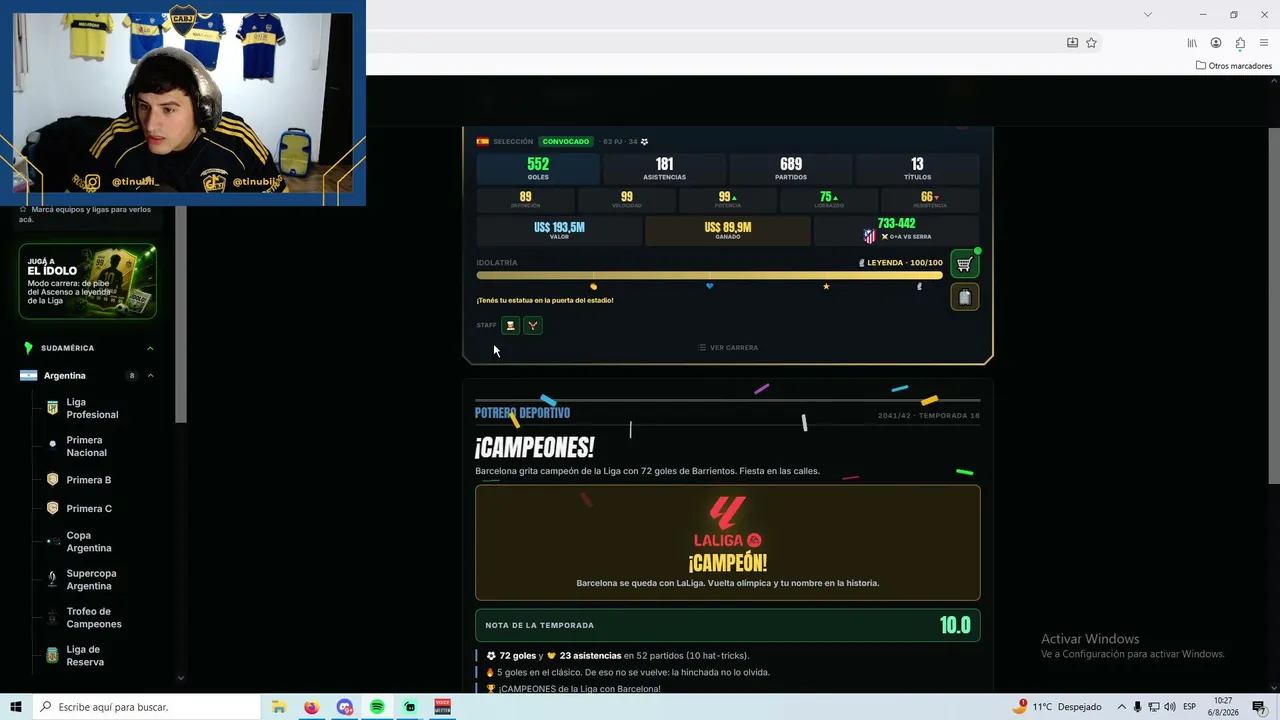
Task: Click the Idolatría progress bar
Action: tap(710, 275)
